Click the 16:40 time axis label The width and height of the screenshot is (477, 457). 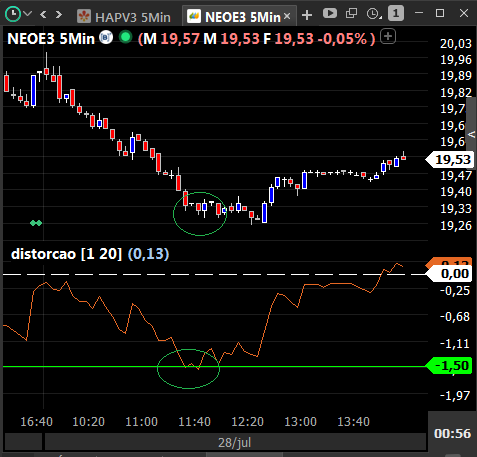[36, 422]
